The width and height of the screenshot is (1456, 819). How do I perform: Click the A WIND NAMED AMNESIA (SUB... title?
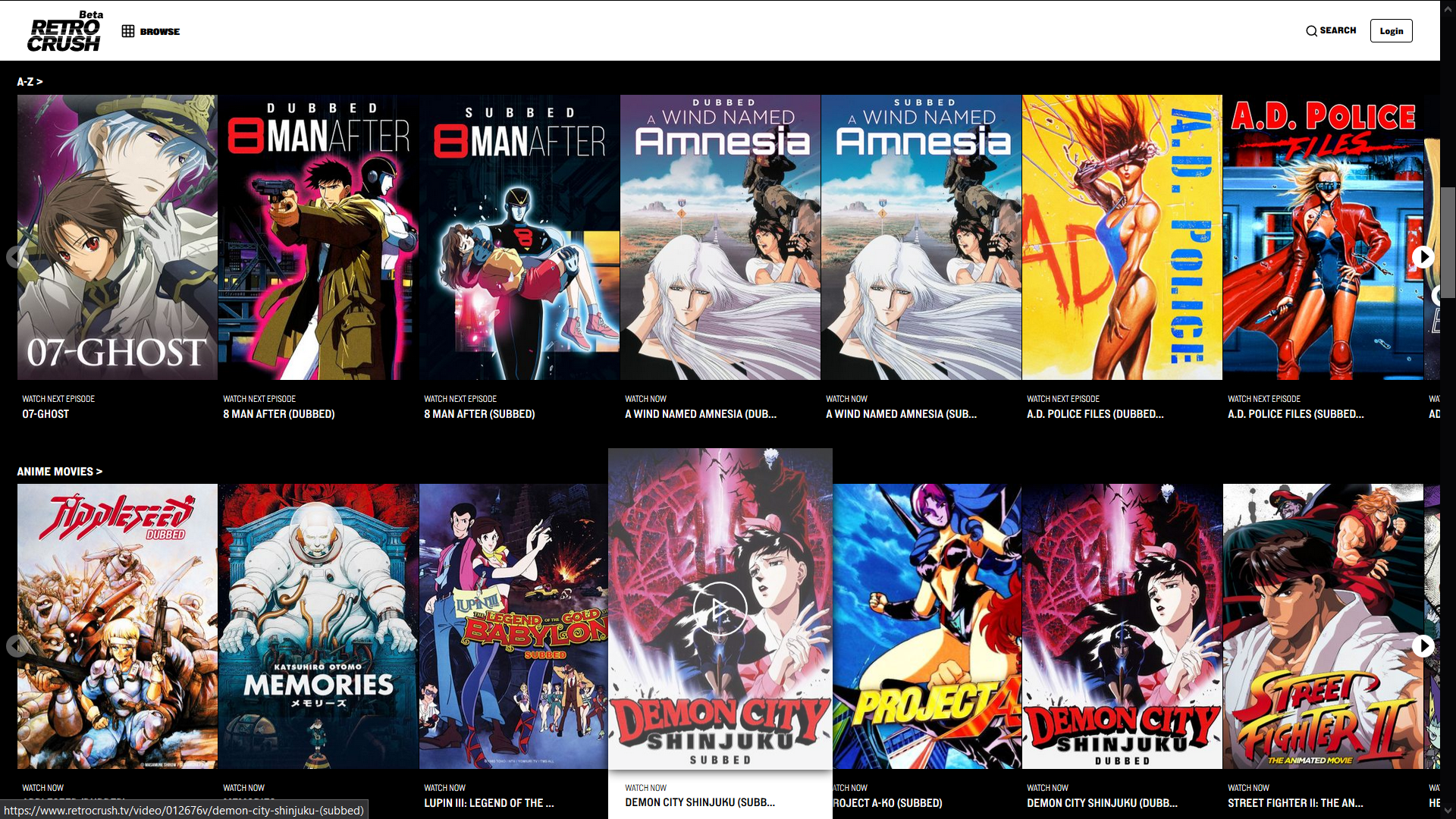tap(901, 414)
